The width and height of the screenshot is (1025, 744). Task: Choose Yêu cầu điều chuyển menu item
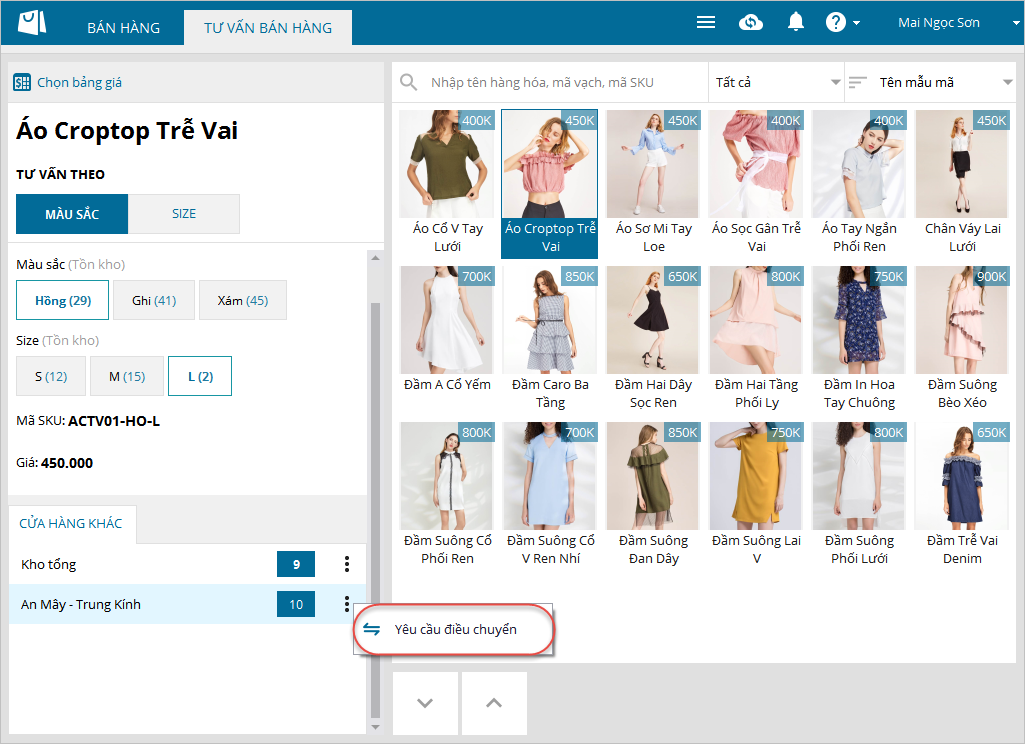click(455, 629)
